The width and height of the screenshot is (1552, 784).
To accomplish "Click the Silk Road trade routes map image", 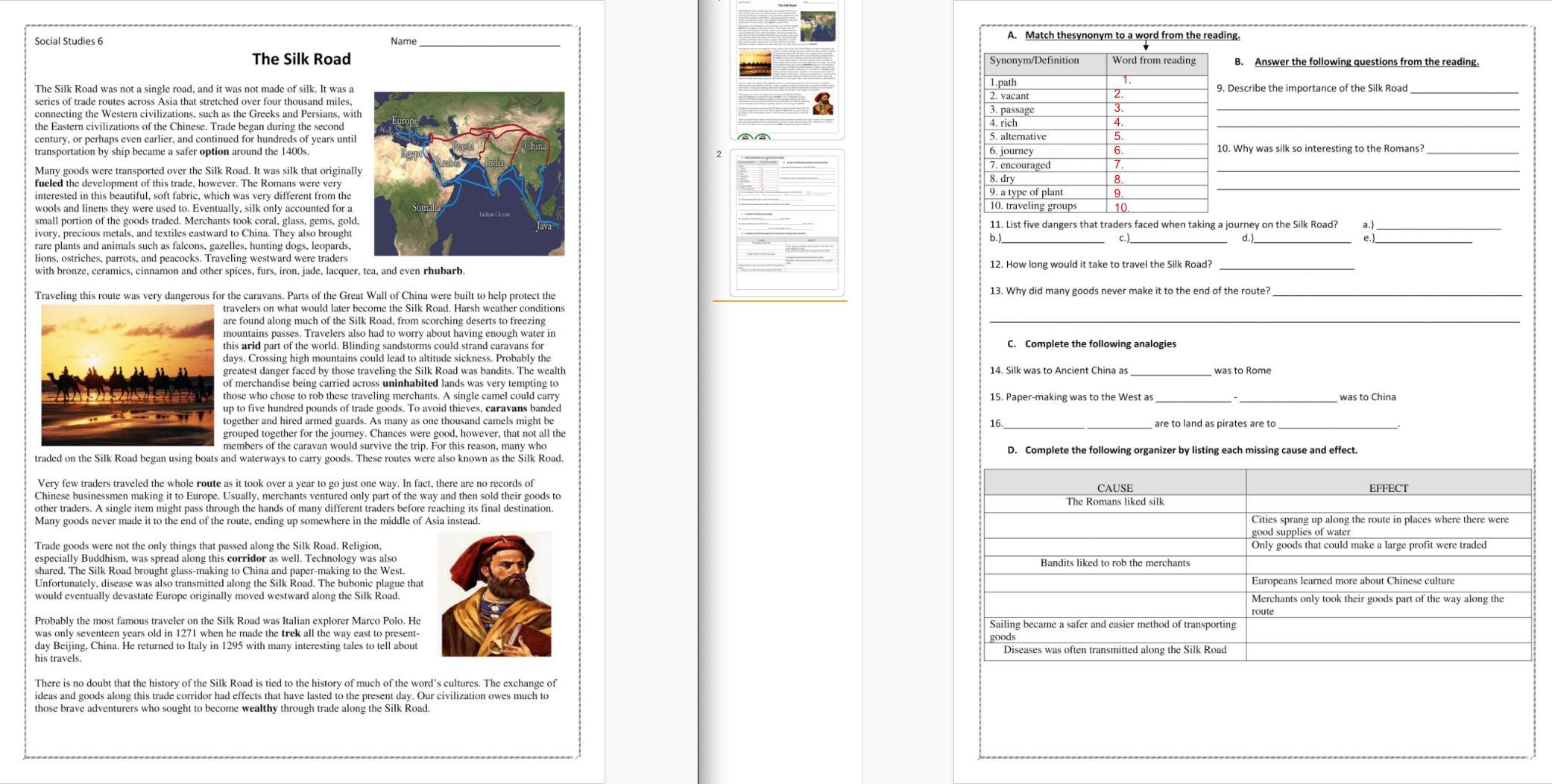I will click(469, 174).
